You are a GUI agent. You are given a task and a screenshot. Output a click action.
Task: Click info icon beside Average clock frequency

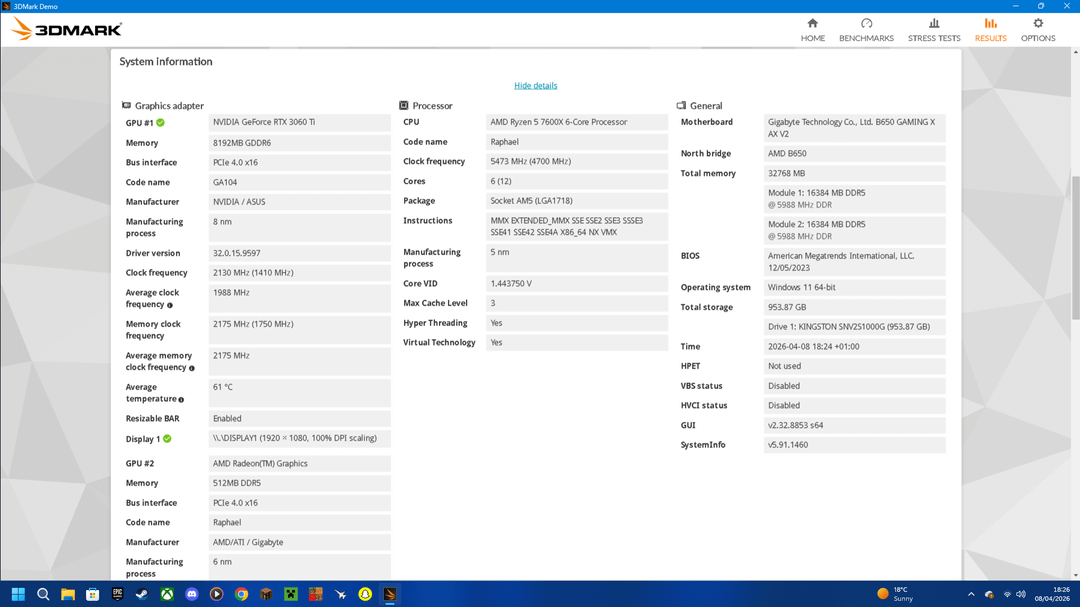[x=170, y=305]
